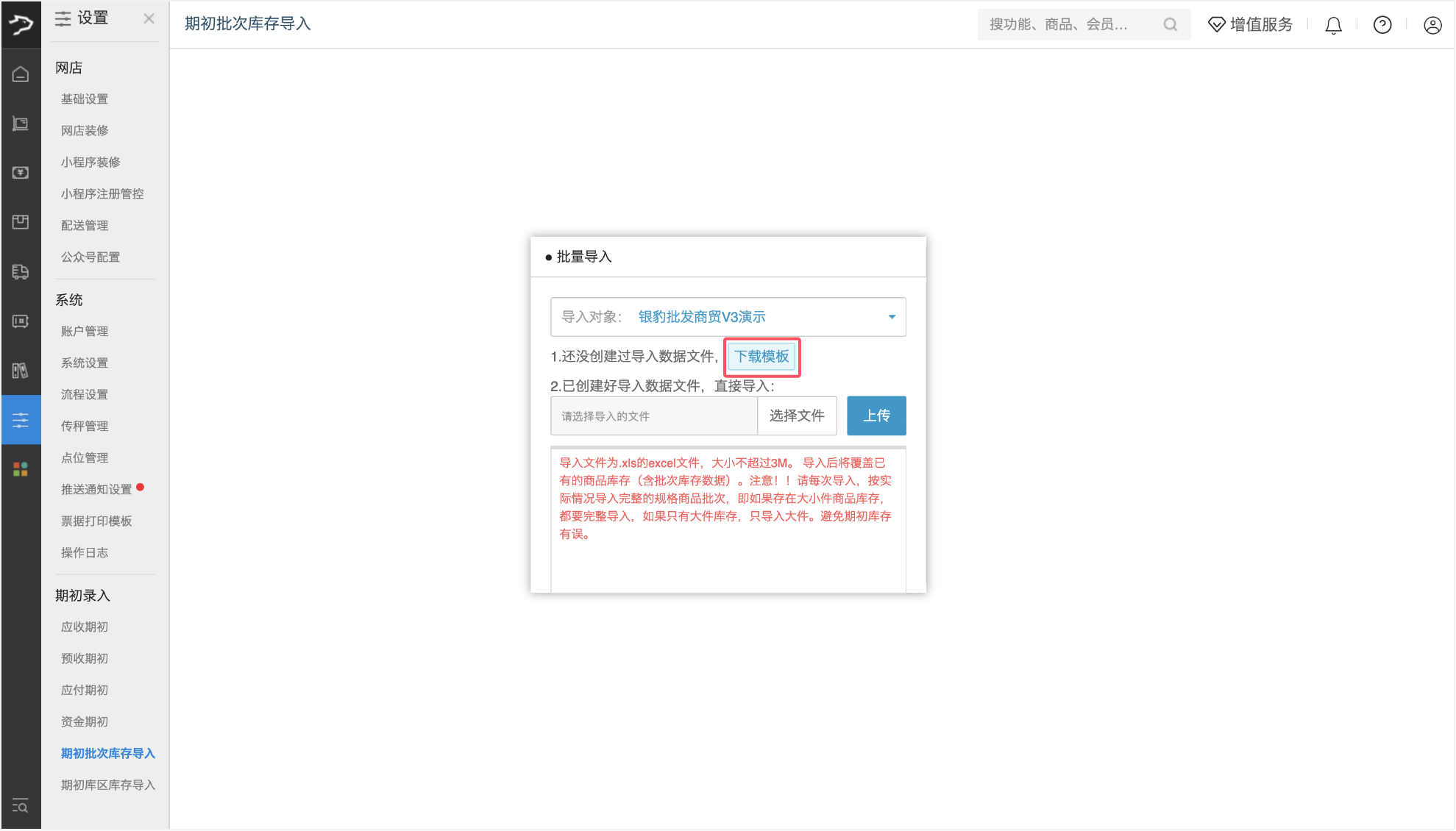This screenshot has width=1456, height=831.
Task: Click the yen money icon in sidebar
Action: pyautogui.click(x=21, y=173)
